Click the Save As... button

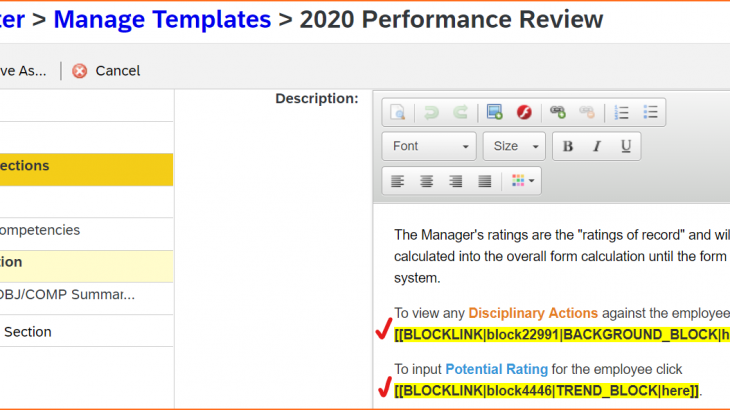[x=23, y=71]
